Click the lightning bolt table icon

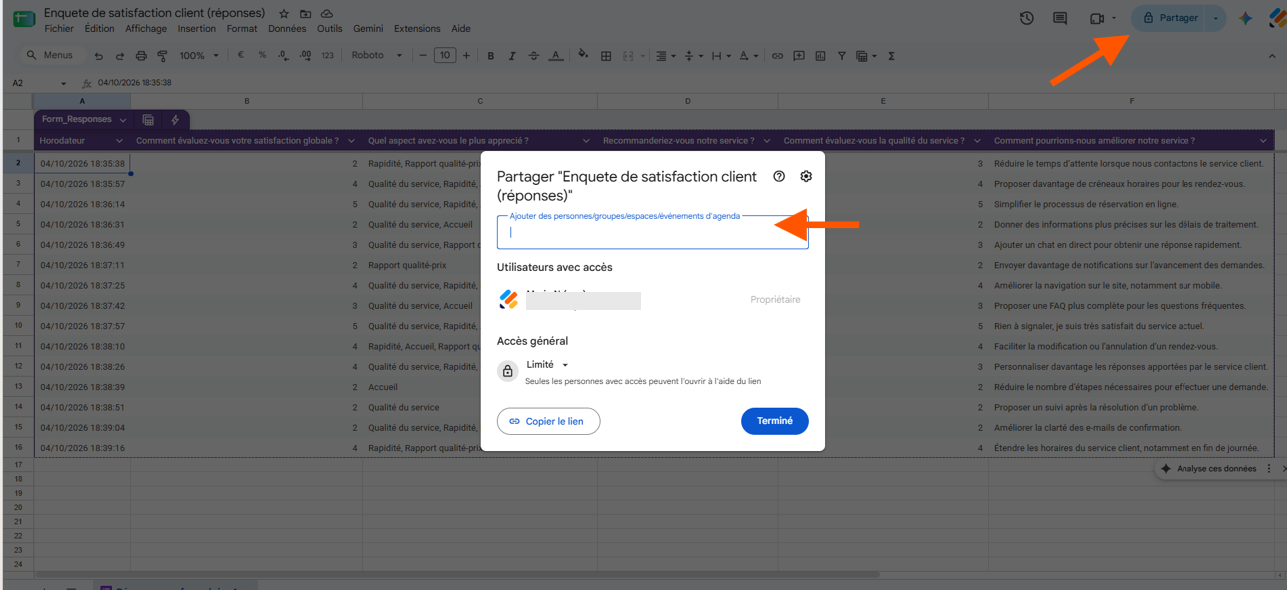tap(175, 120)
